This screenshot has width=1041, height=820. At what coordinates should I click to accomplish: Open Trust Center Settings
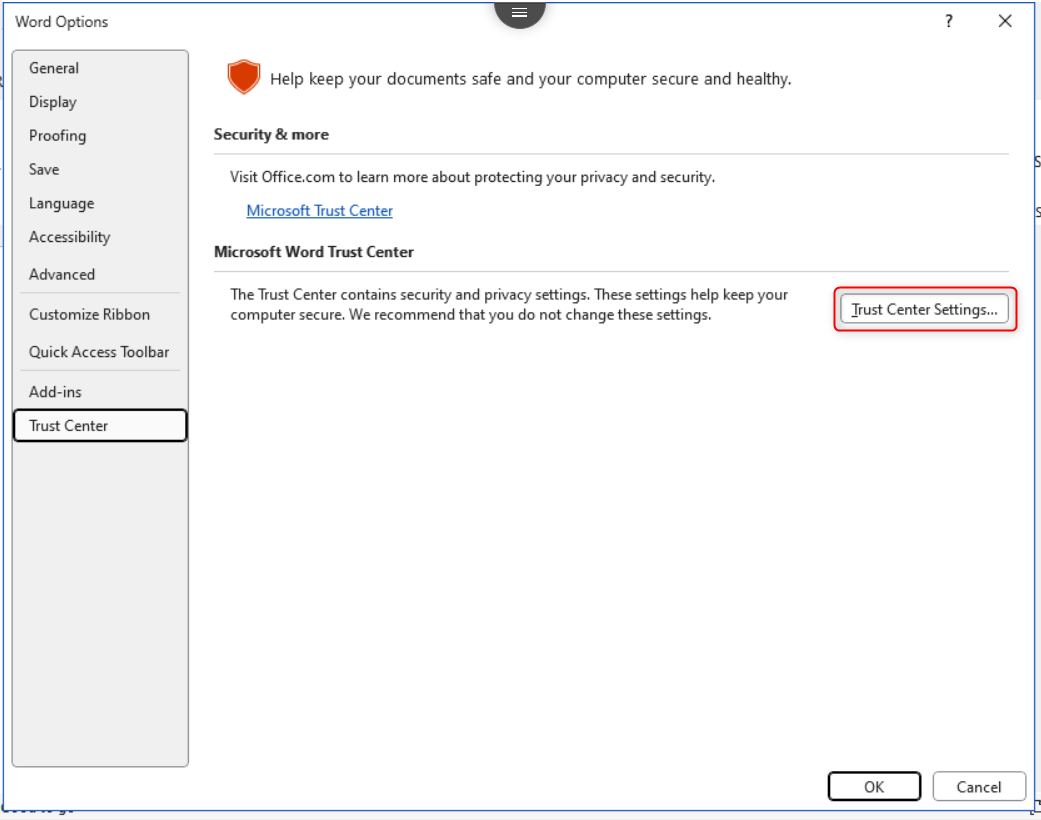coord(923,309)
